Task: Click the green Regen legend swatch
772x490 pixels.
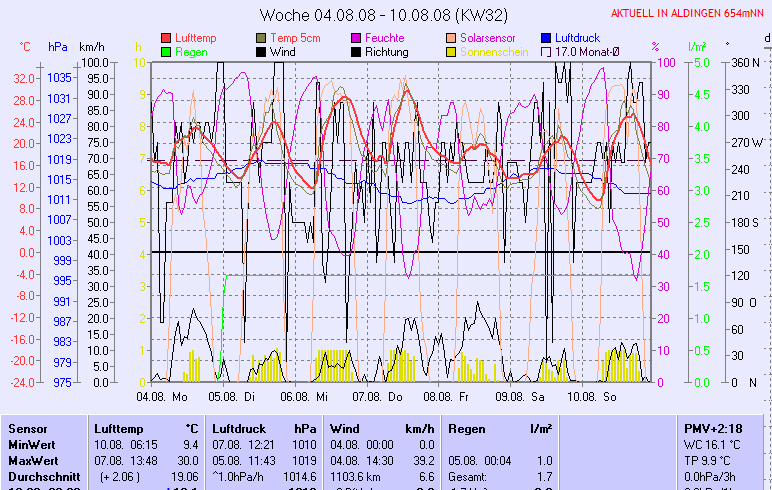Action: pyautogui.click(x=166, y=52)
